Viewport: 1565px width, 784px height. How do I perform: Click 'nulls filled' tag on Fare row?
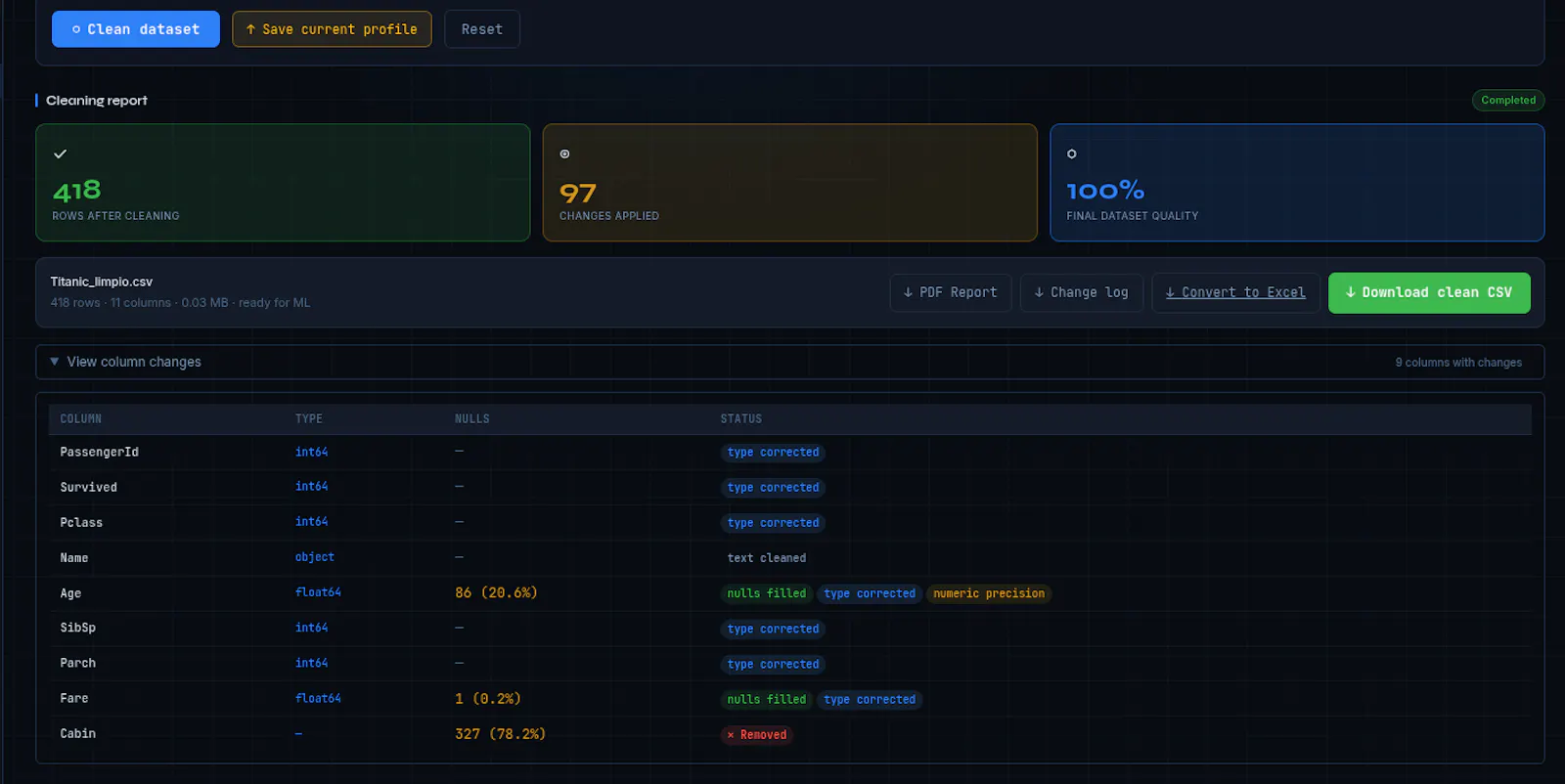[x=767, y=699]
